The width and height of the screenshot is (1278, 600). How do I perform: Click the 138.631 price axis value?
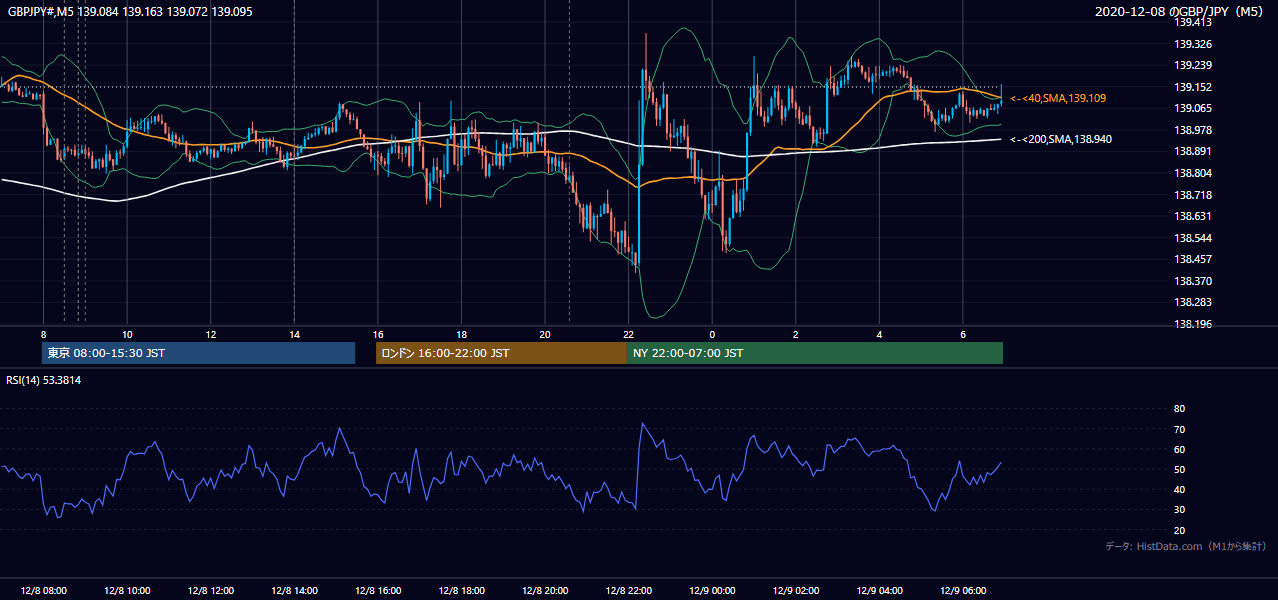coord(1193,216)
